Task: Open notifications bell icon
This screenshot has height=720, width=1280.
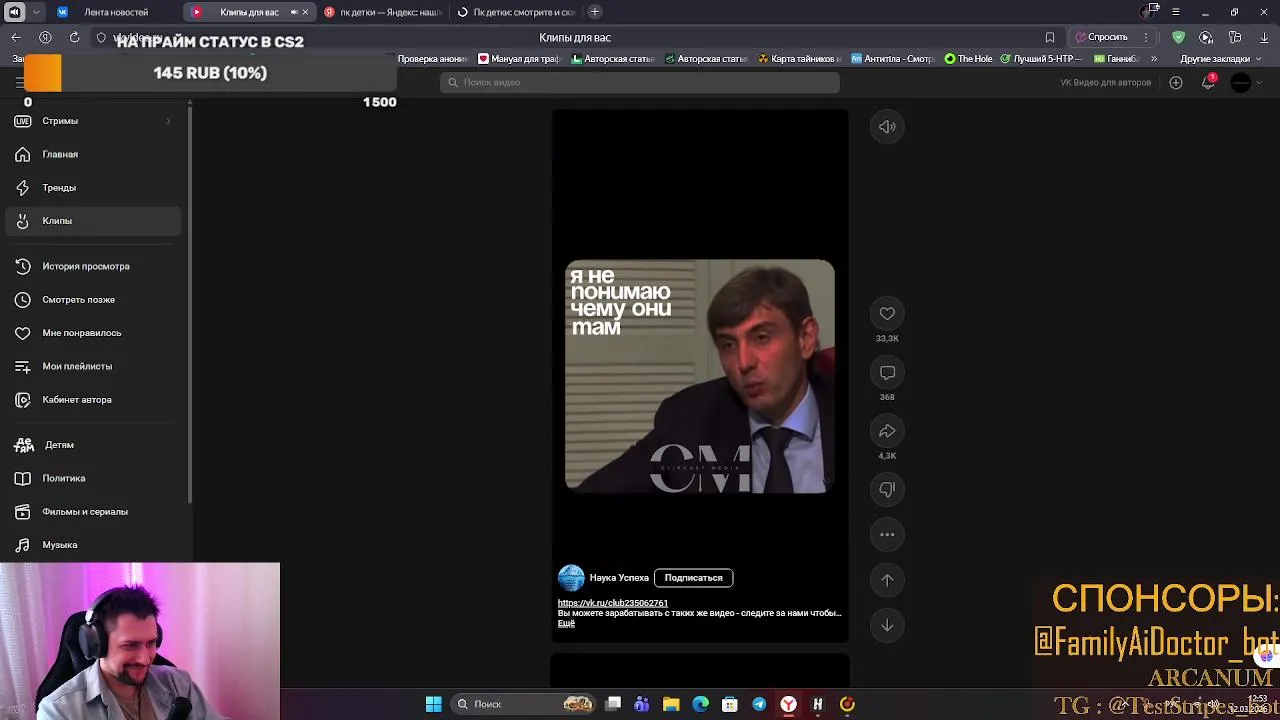Action: tap(1208, 82)
